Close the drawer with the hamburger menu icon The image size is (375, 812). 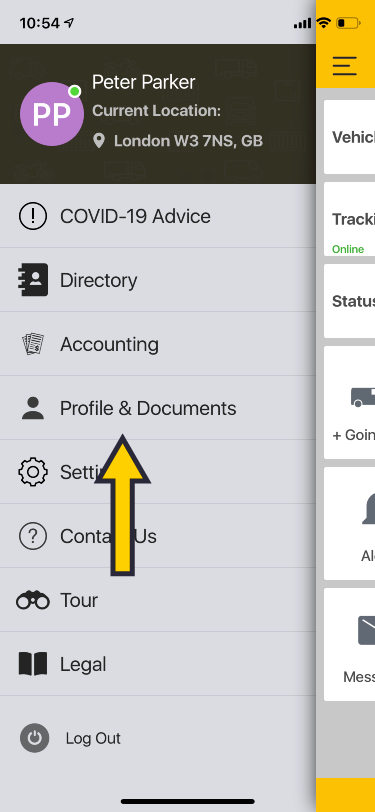click(x=345, y=66)
